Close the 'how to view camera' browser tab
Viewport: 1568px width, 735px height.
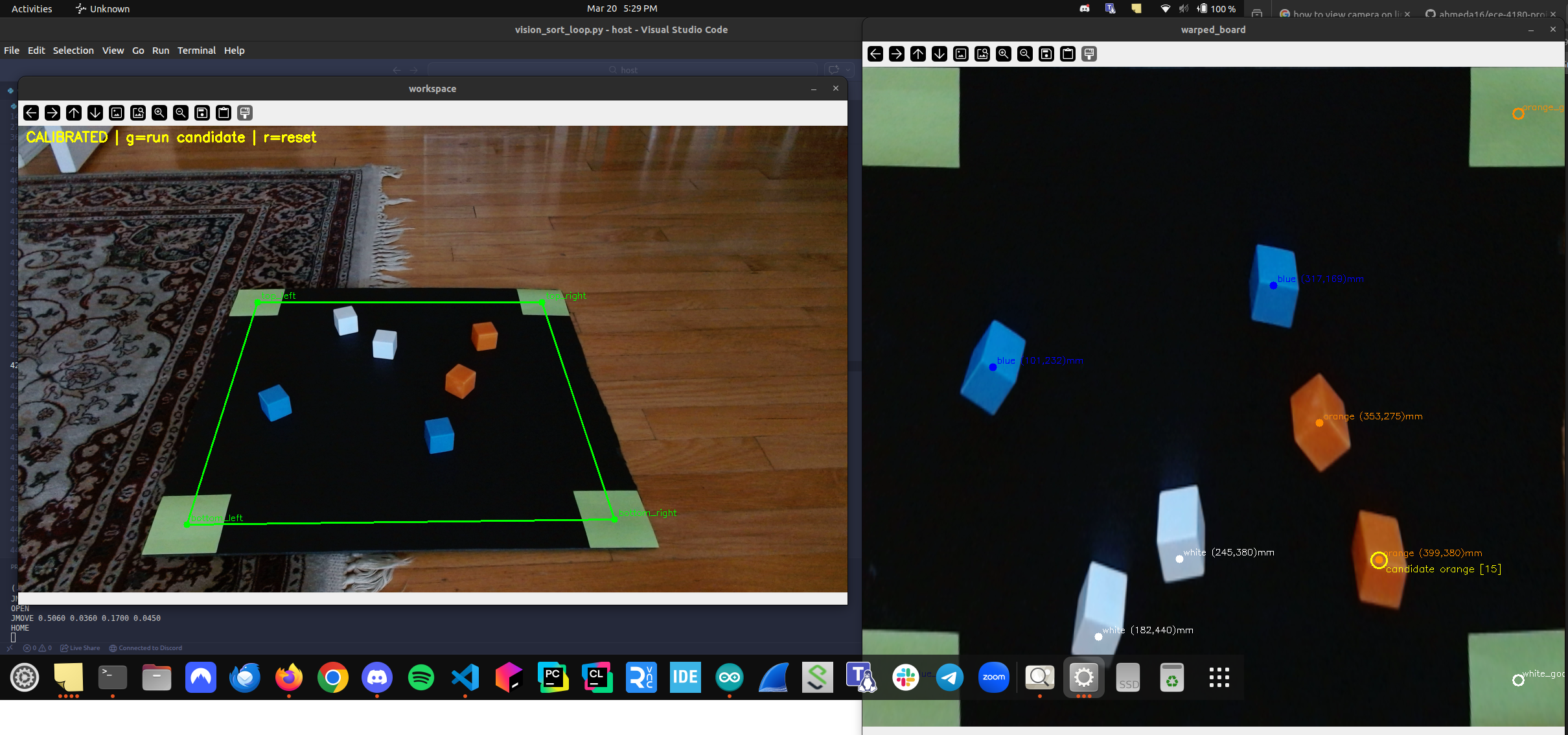click(x=1407, y=14)
